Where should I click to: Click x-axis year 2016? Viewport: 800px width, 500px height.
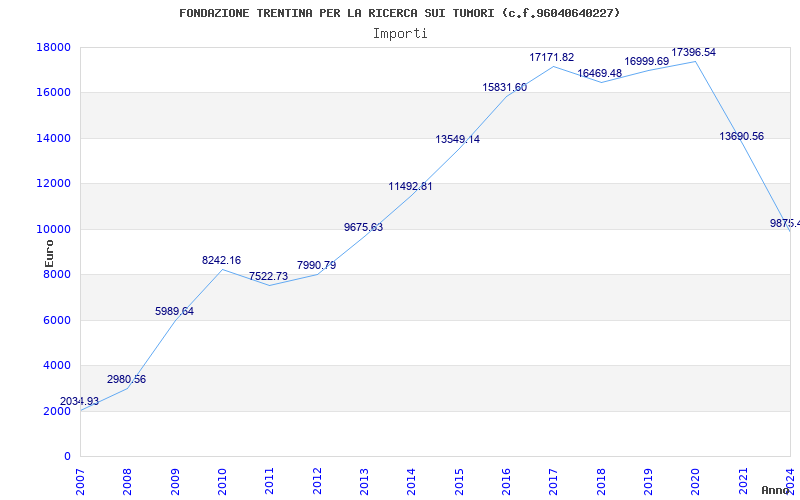click(506, 481)
